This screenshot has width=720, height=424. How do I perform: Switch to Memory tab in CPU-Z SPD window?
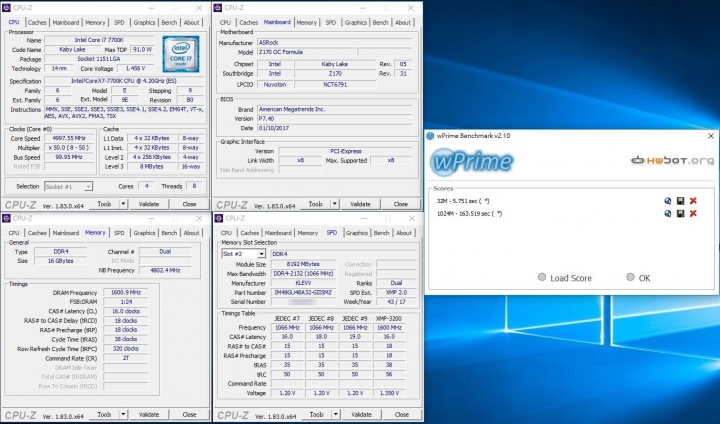coord(308,233)
